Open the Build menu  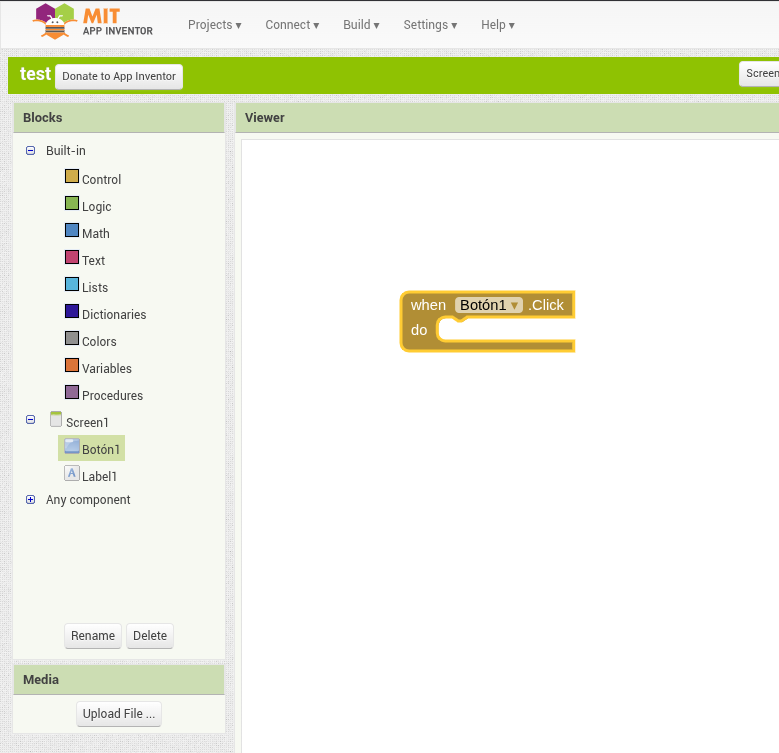point(361,25)
